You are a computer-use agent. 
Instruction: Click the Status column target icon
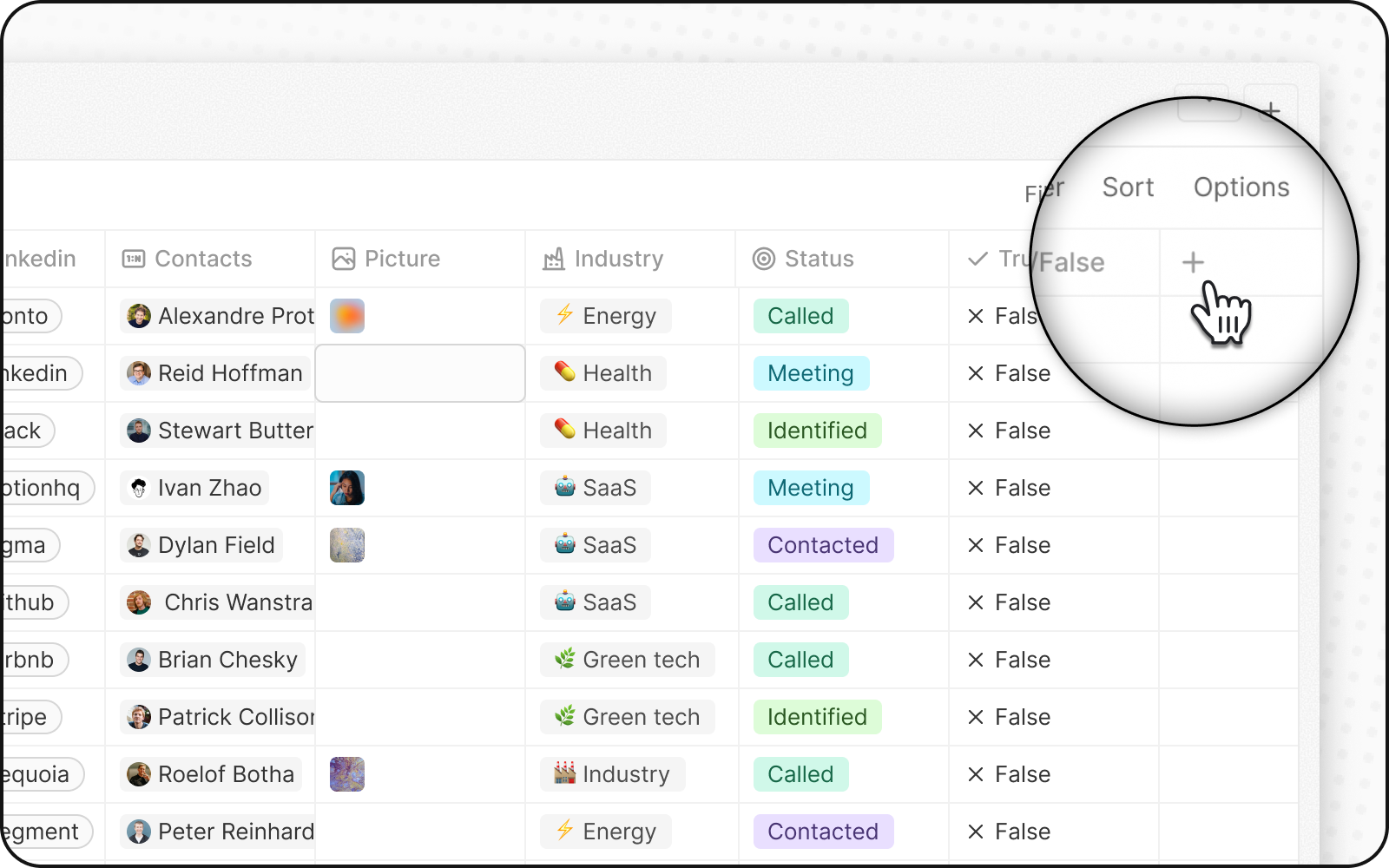pyautogui.click(x=764, y=259)
